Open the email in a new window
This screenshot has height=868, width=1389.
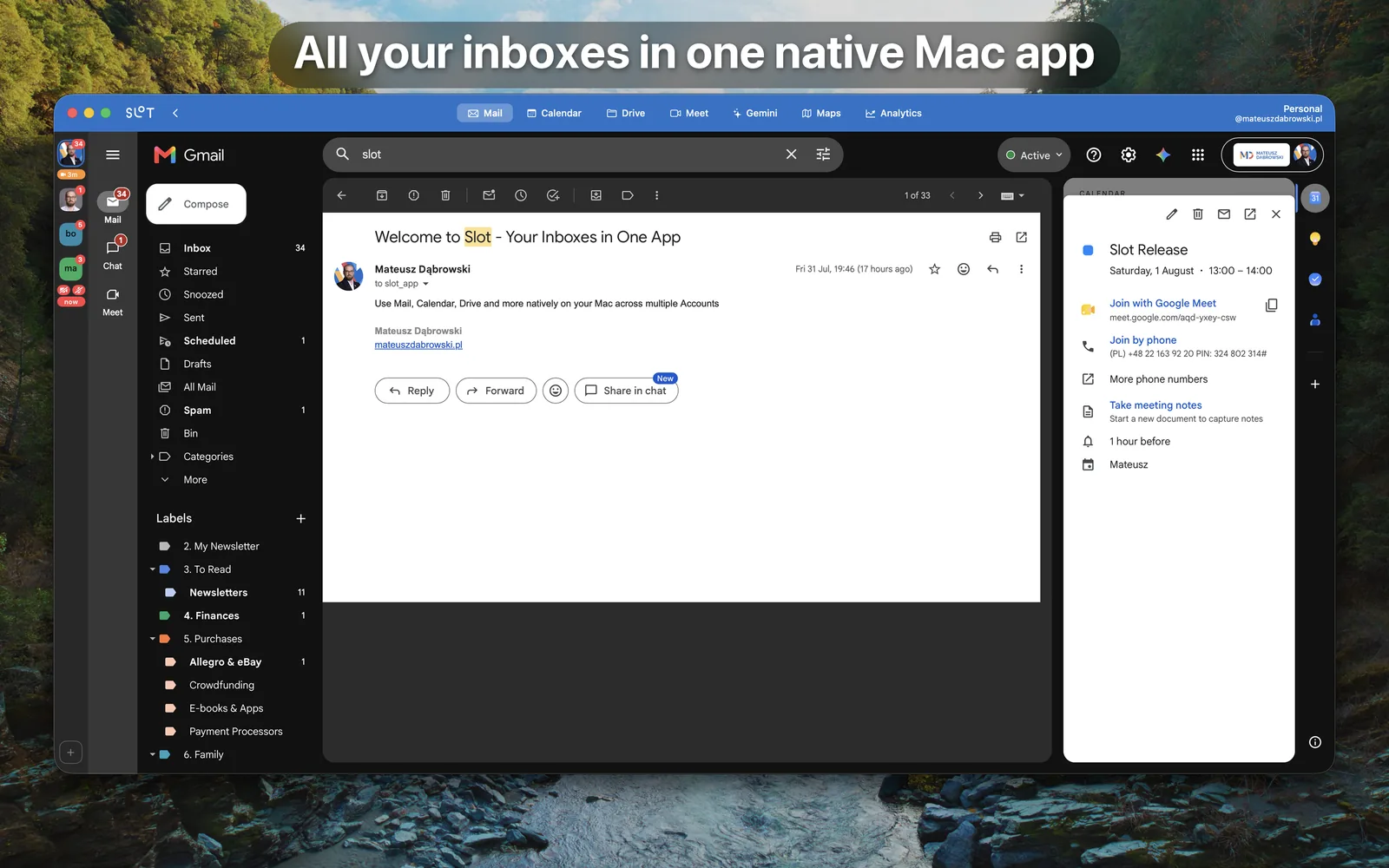[1022, 237]
